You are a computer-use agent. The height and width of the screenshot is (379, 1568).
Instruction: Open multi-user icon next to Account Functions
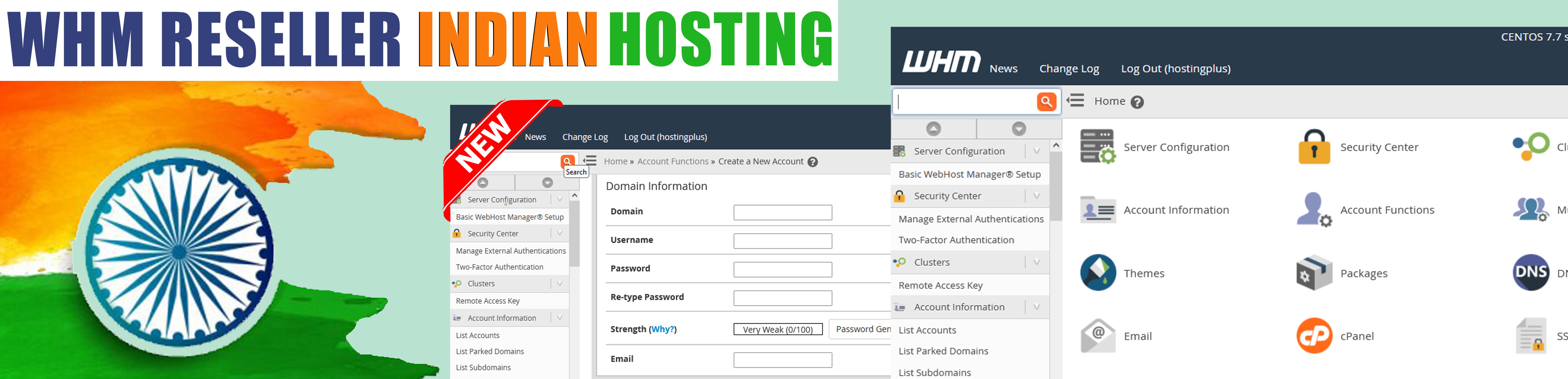click(1531, 210)
